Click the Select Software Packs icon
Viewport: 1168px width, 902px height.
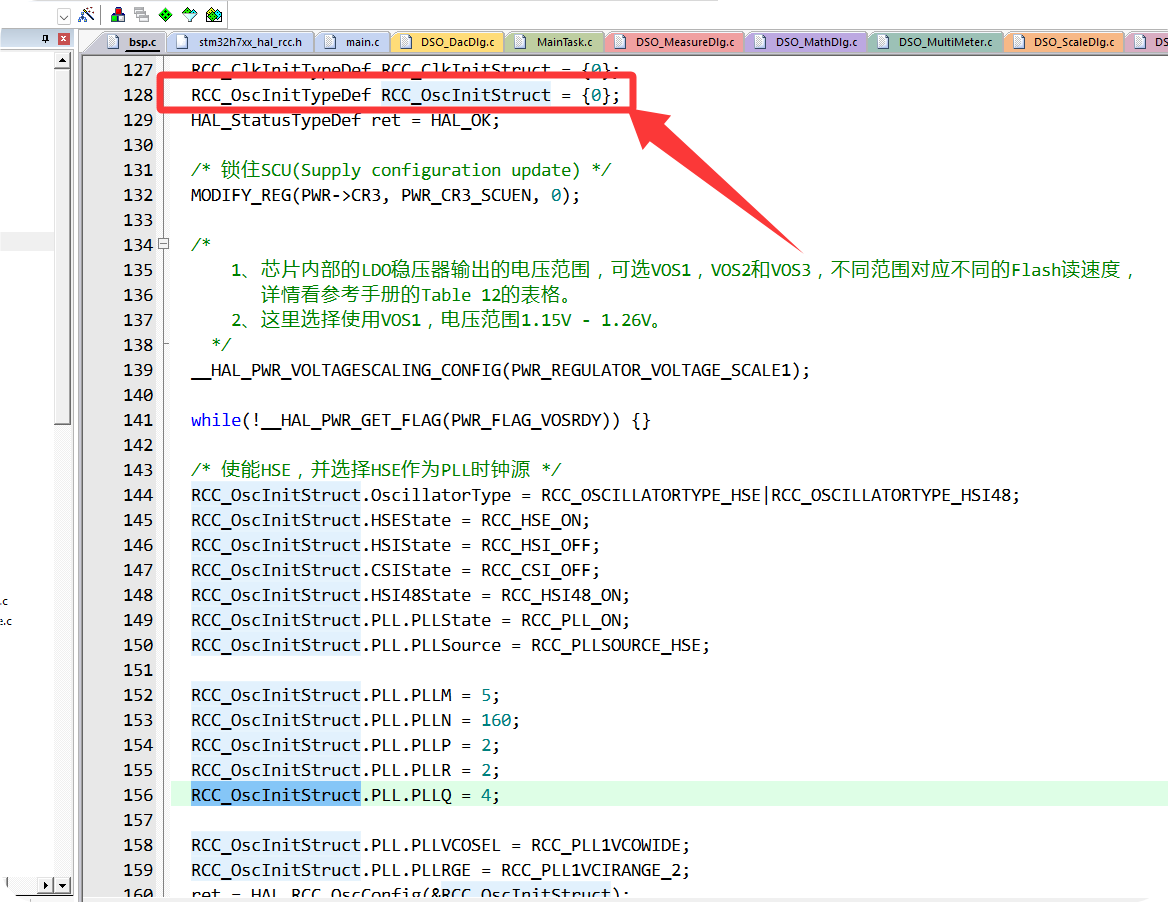pyautogui.click(x=189, y=15)
